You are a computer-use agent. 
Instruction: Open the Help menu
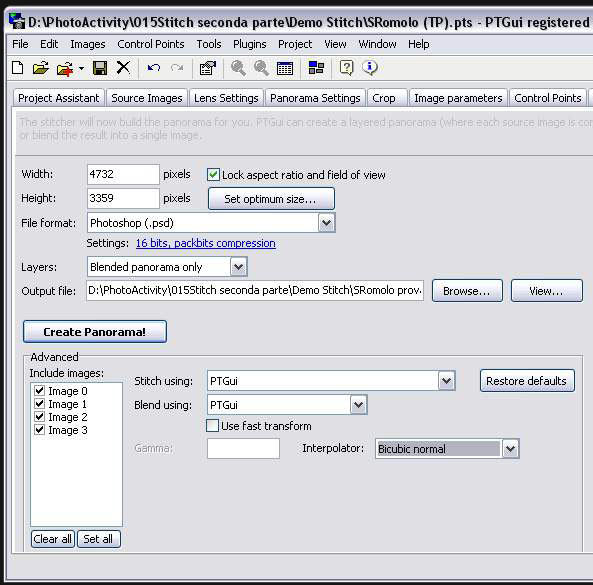(x=418, y=44)
